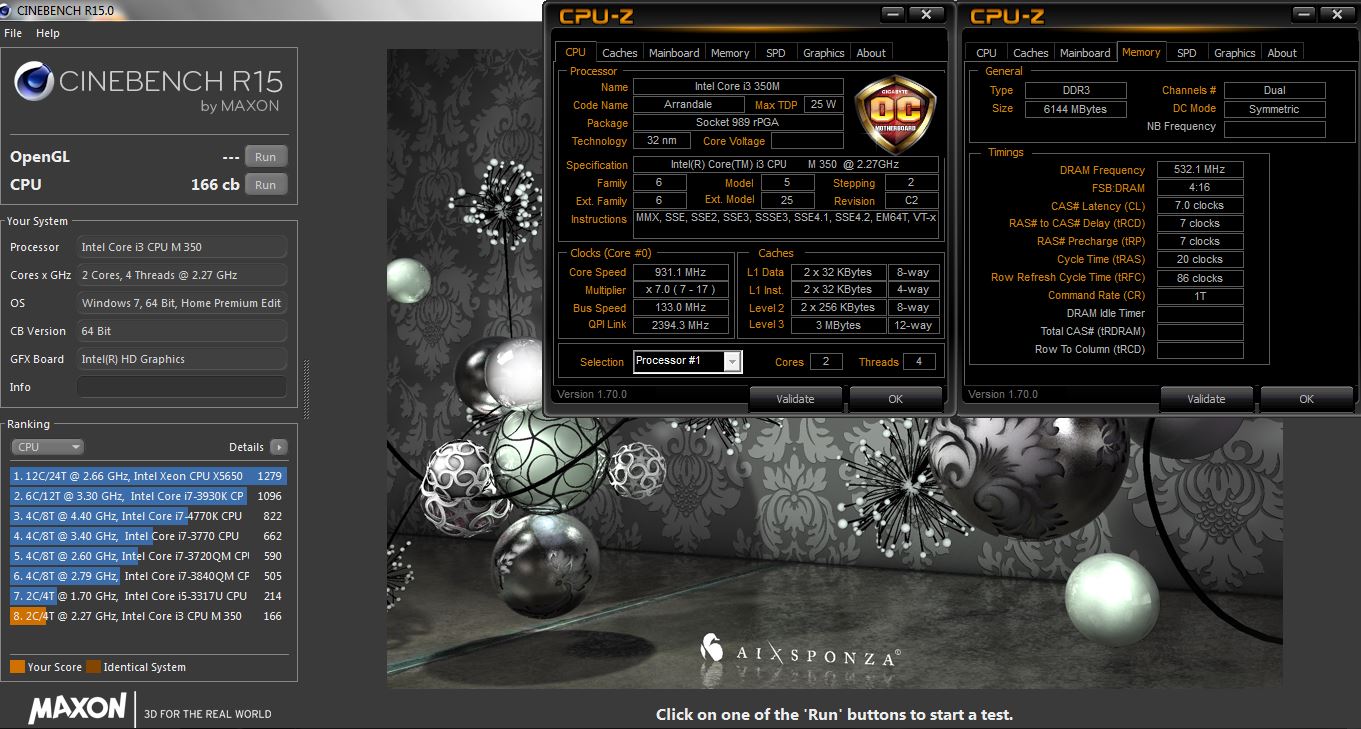Switch to Caches tab in right CPU-Z
1361x729 pixels.
1031,53
